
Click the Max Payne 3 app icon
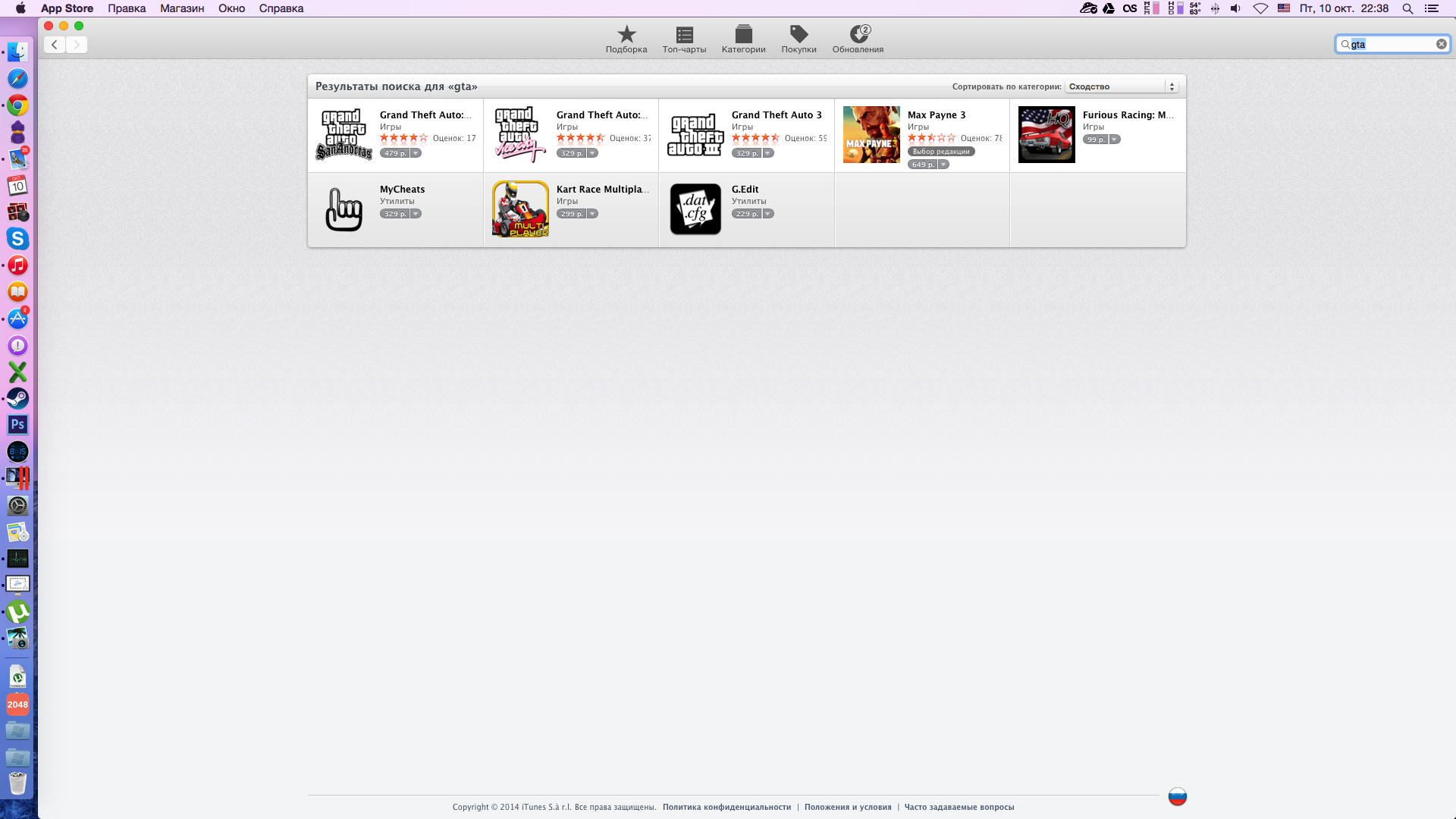tap(871, 135)
